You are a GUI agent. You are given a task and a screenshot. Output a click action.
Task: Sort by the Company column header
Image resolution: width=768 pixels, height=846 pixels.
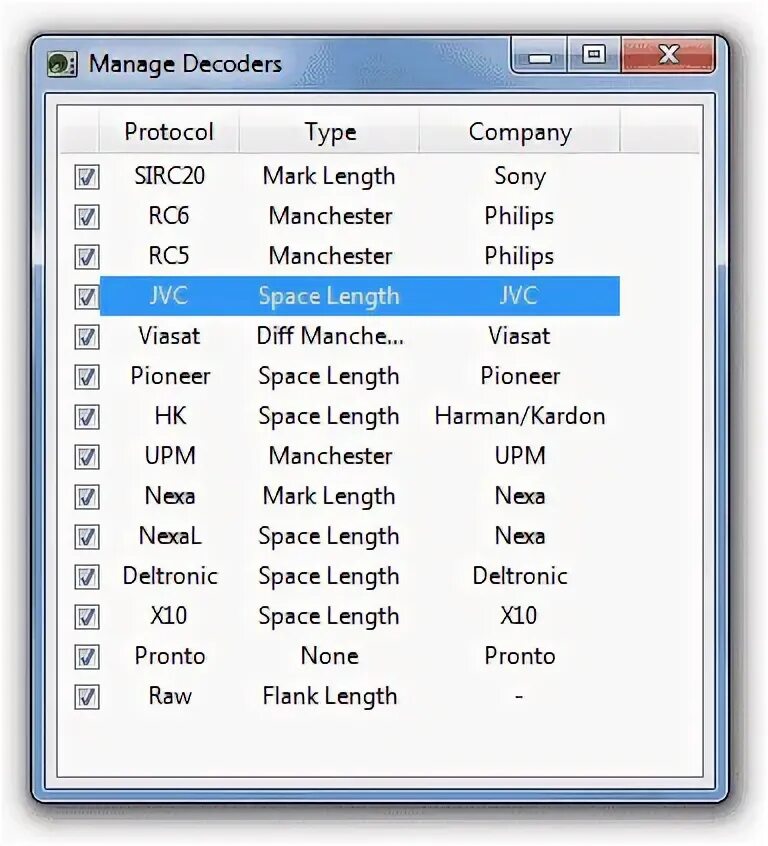(x=520, y=132)
